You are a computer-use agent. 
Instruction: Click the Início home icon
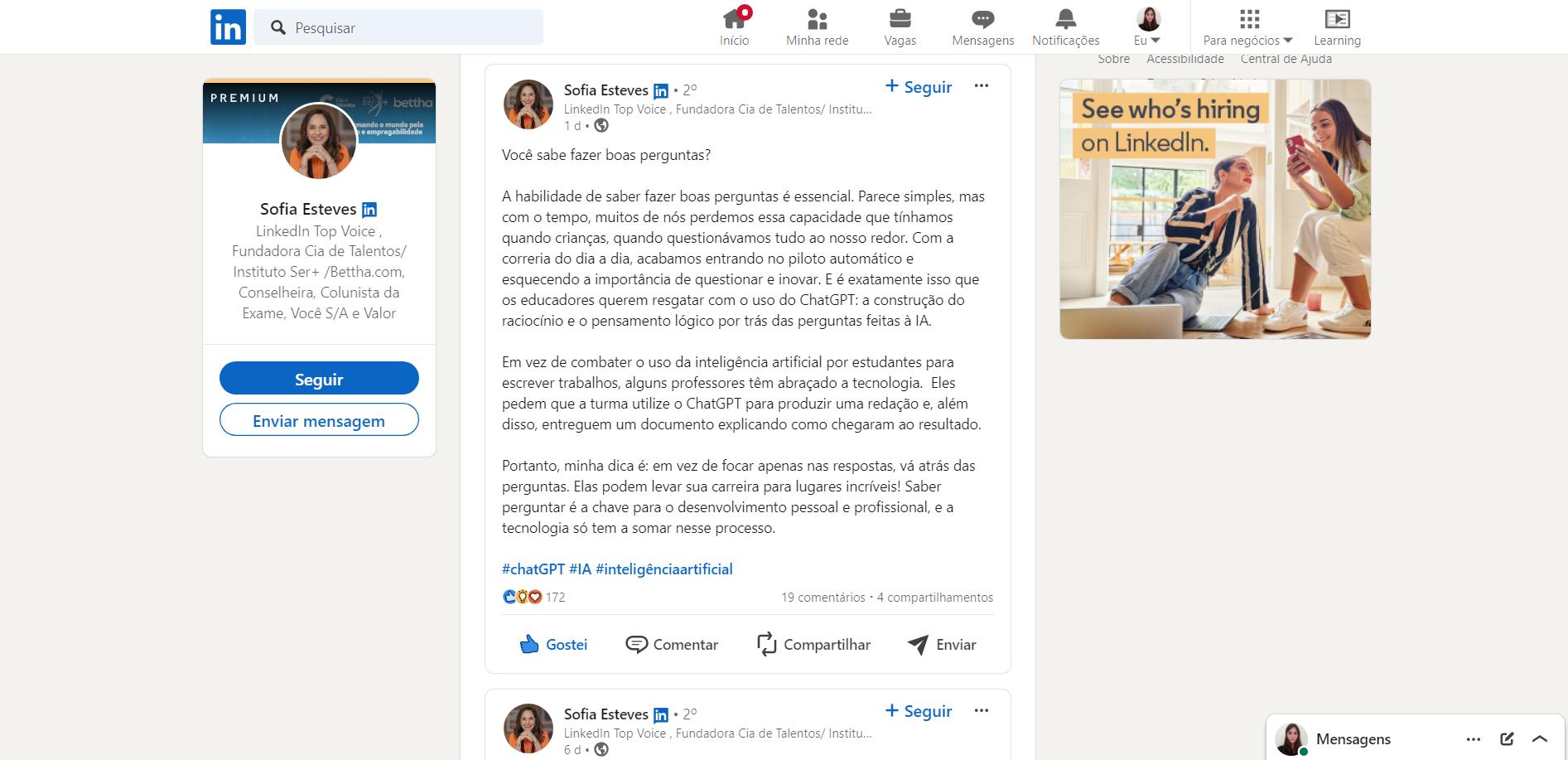pos(735,27)
